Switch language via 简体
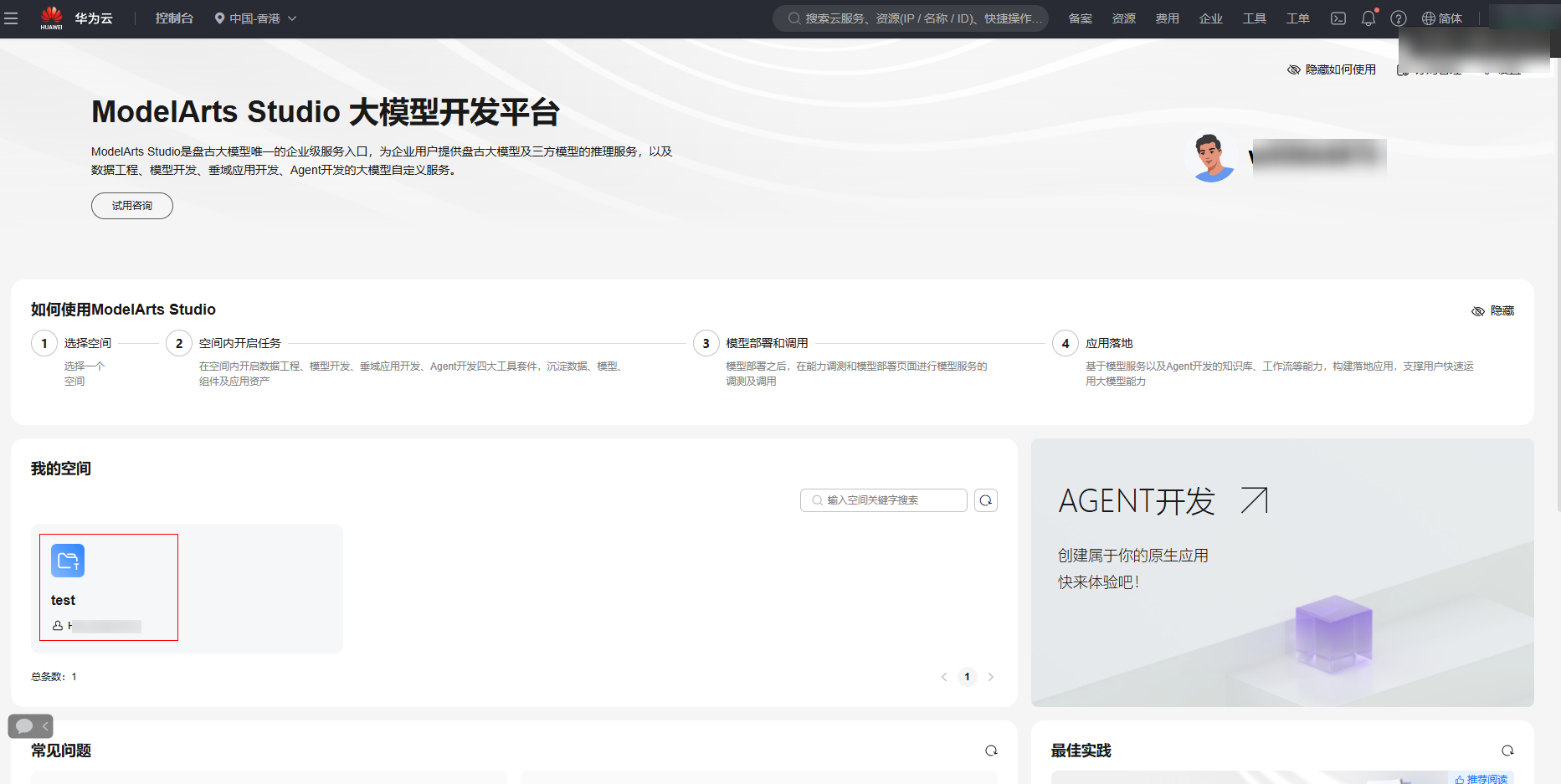Viewport: 1561px width, 784px height. 1451,18
